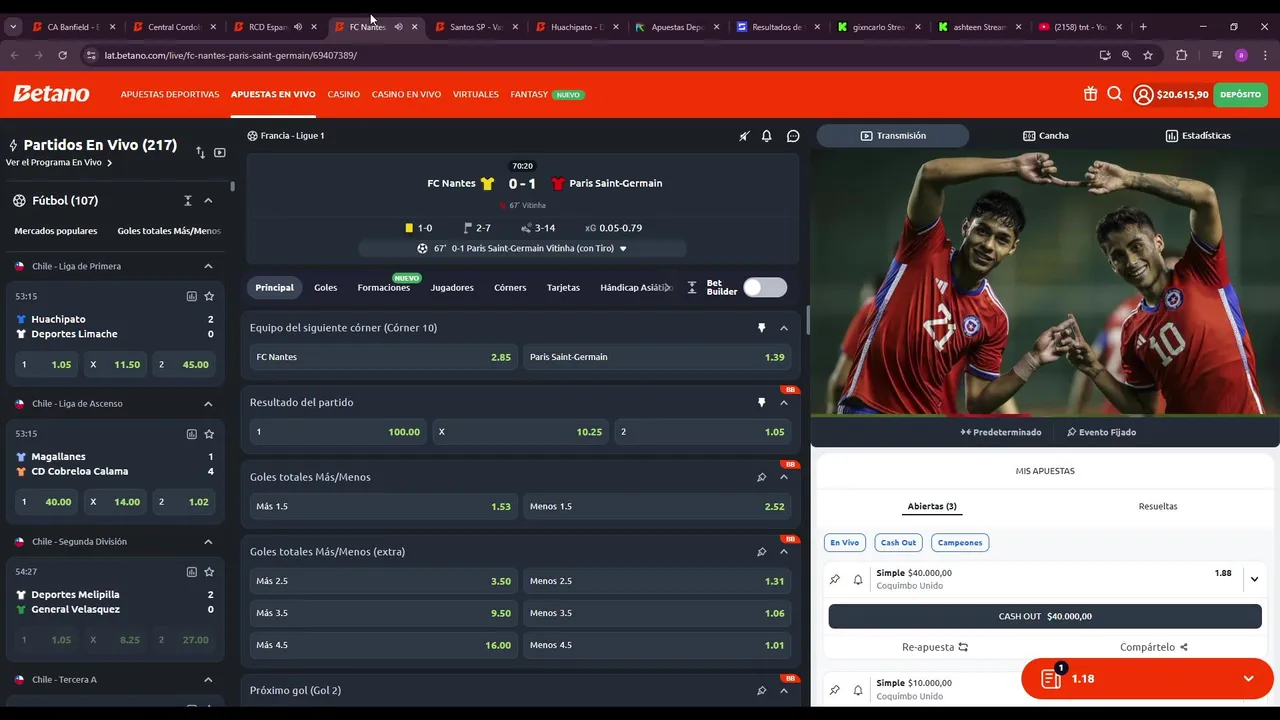Select the Cash Out filter chip

point(898,543)
